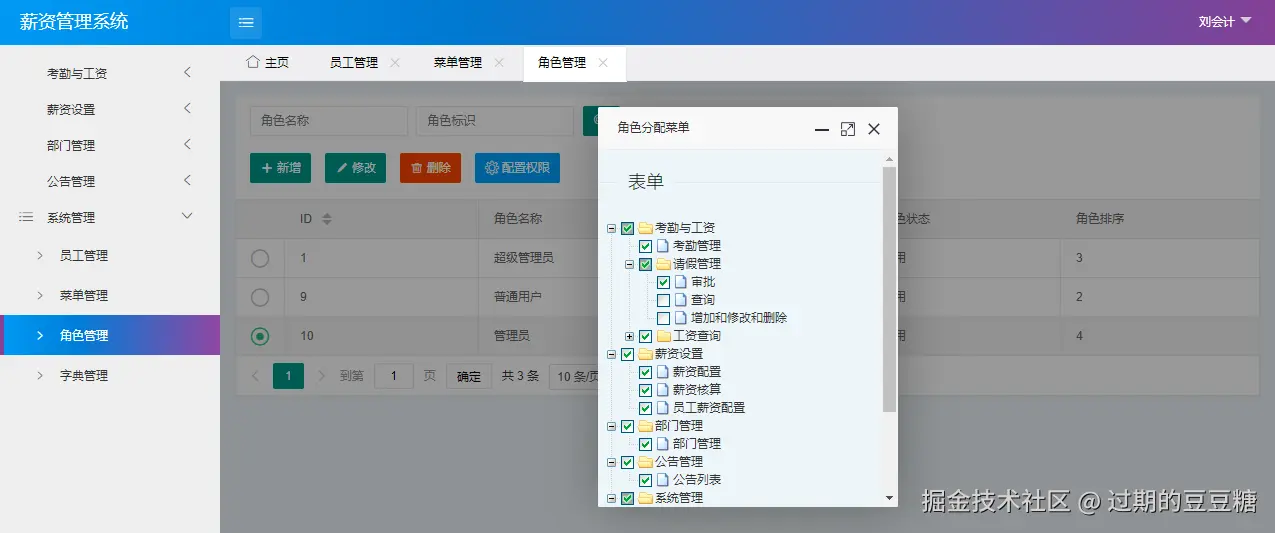
Task: Minimize the 角色分配菜单 dialog
Action: [822, 129]
